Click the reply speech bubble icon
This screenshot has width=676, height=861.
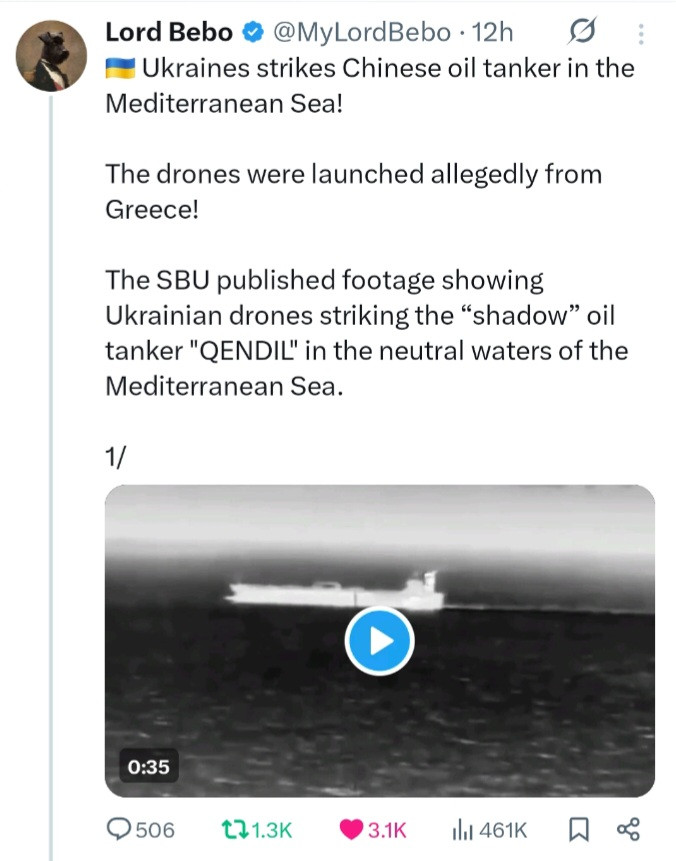pyautogui.click(x=119, y=829)
